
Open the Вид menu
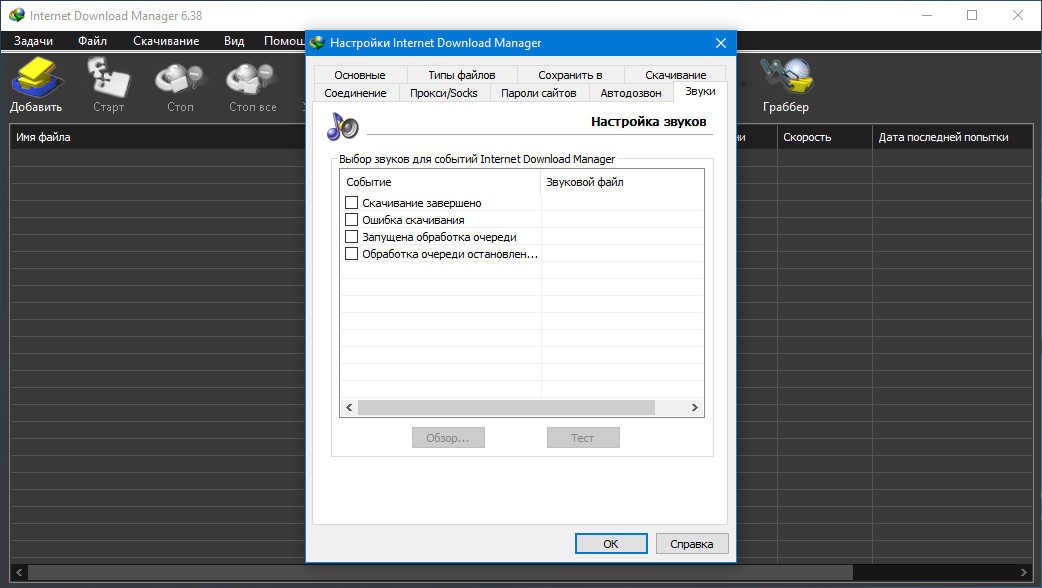point(234,41)
